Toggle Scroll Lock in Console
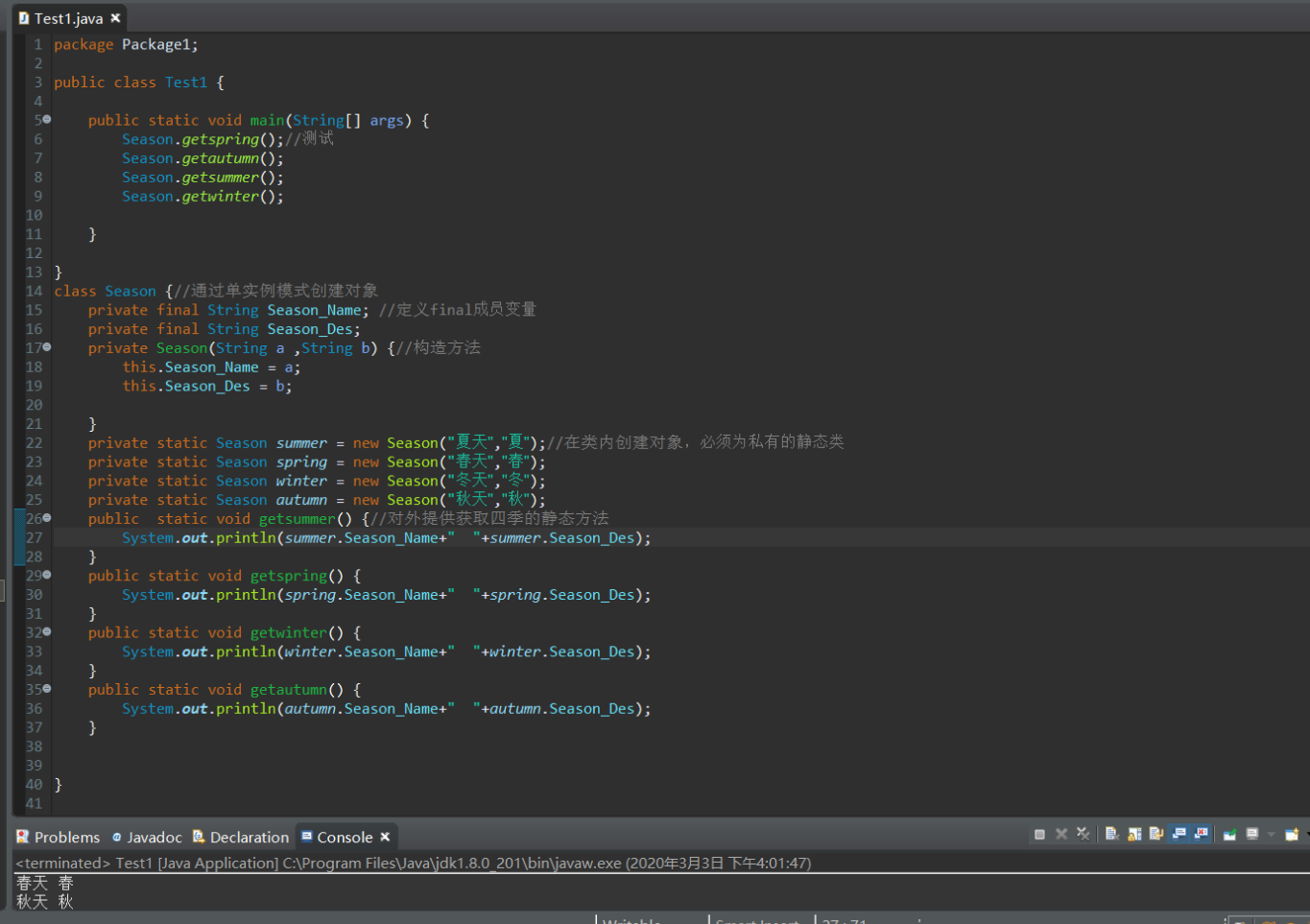 1134,835
